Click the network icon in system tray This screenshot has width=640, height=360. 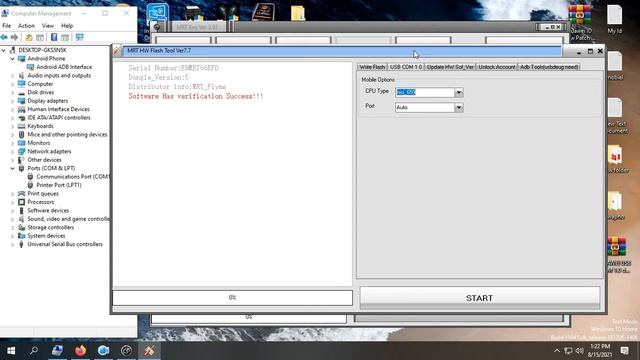(568, 351)
